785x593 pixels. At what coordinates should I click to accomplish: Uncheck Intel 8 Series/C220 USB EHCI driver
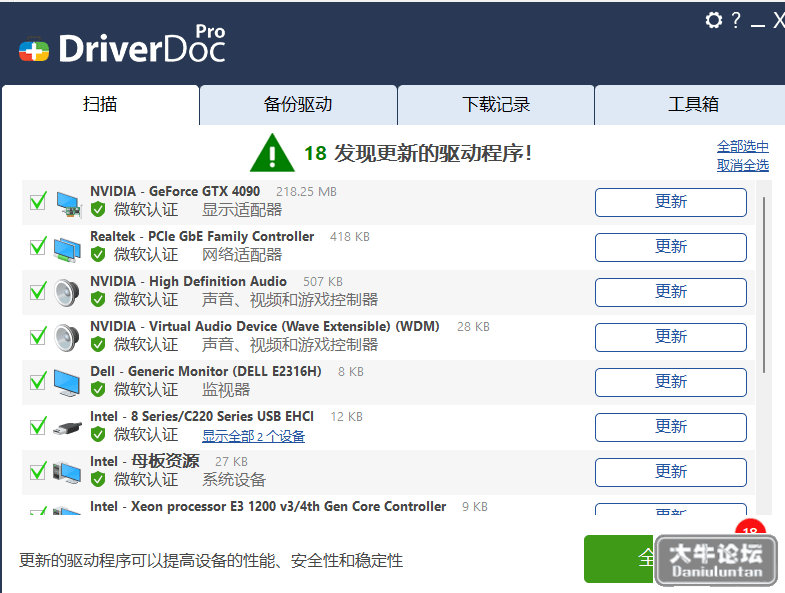[x=38, y=426]
